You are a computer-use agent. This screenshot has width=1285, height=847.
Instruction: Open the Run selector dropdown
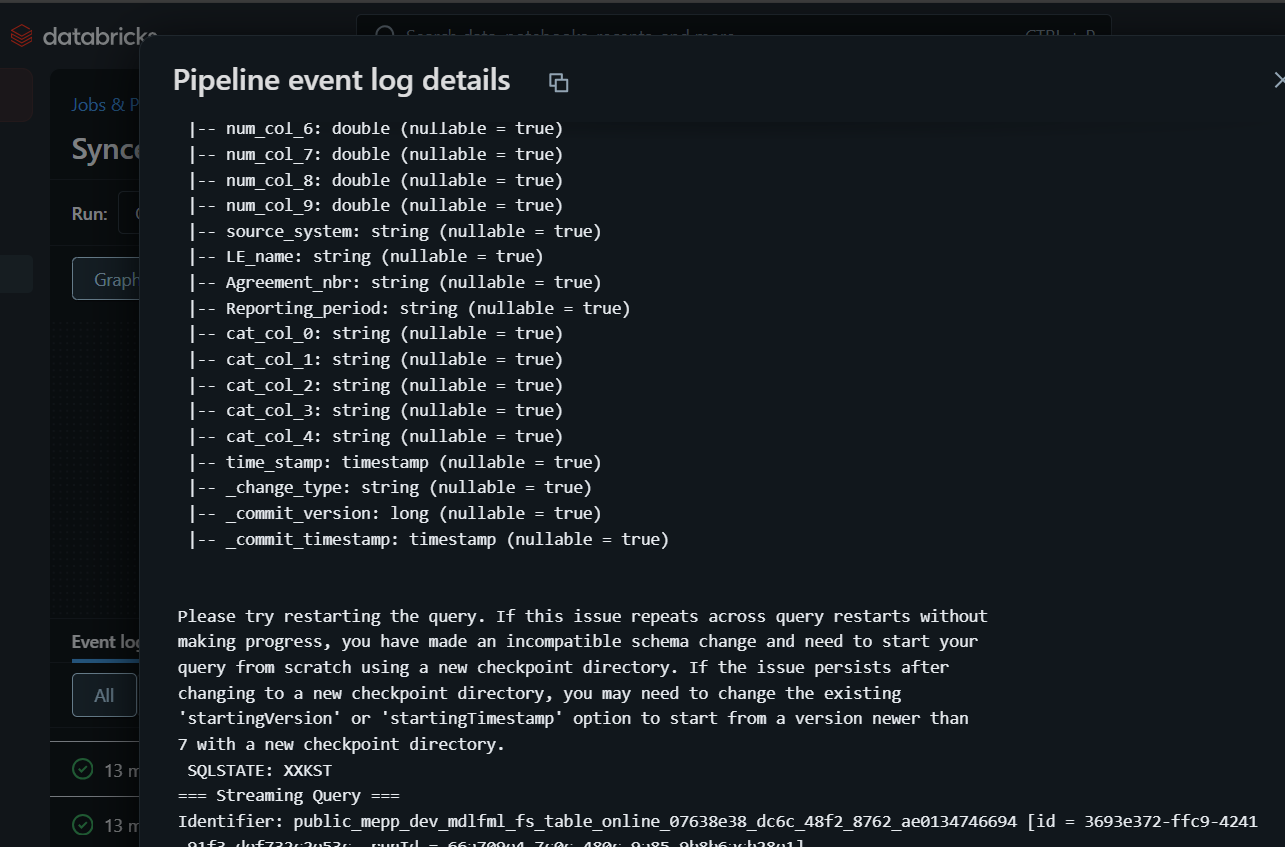(130, 214)
